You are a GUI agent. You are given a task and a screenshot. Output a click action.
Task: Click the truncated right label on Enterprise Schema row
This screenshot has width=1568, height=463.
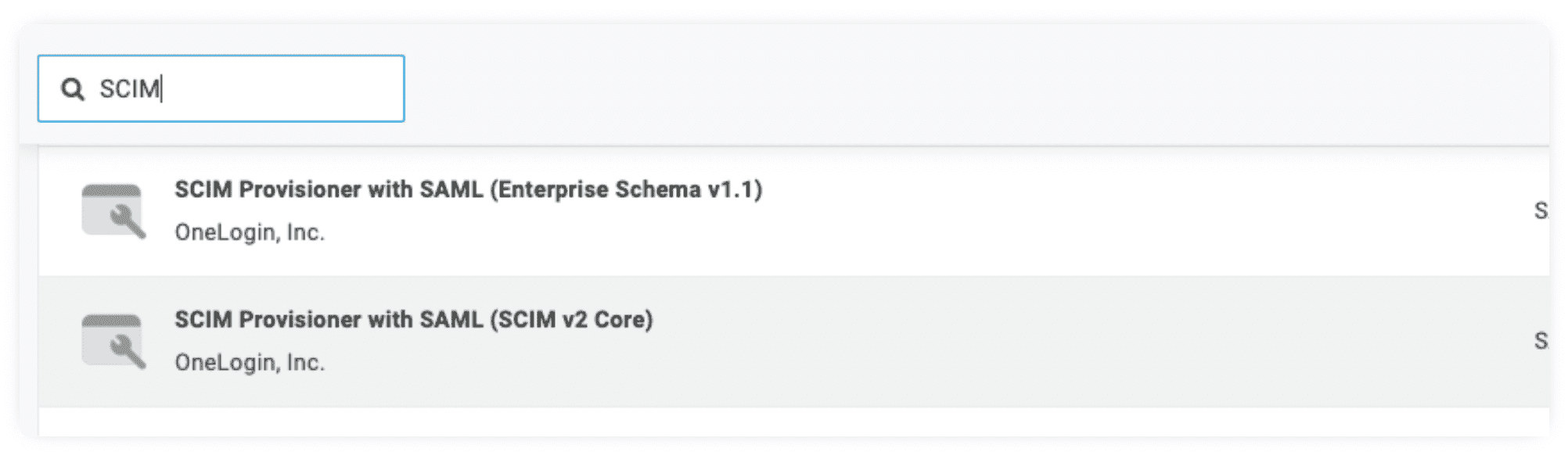coord(1540,211)
